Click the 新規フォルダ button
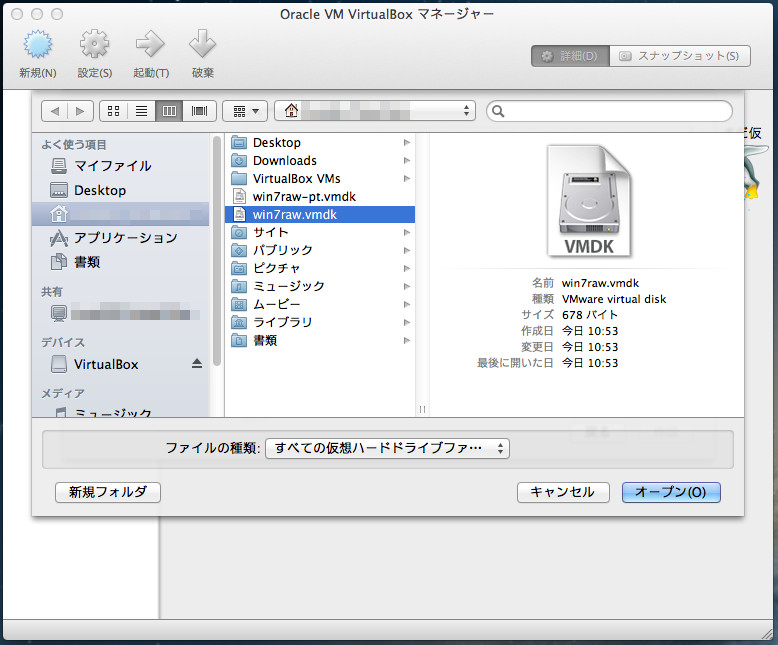The image size is (778, 645). point(108,492)
